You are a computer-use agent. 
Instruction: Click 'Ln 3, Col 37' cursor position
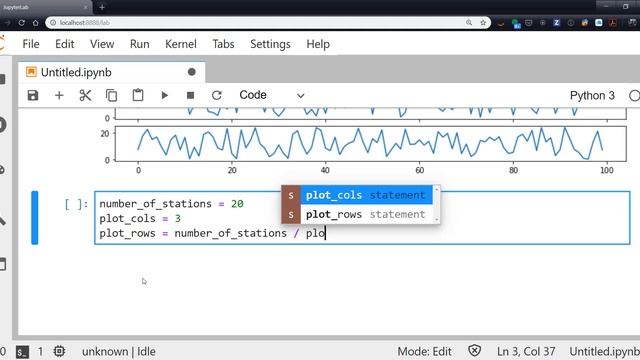(x=526, y=351)
